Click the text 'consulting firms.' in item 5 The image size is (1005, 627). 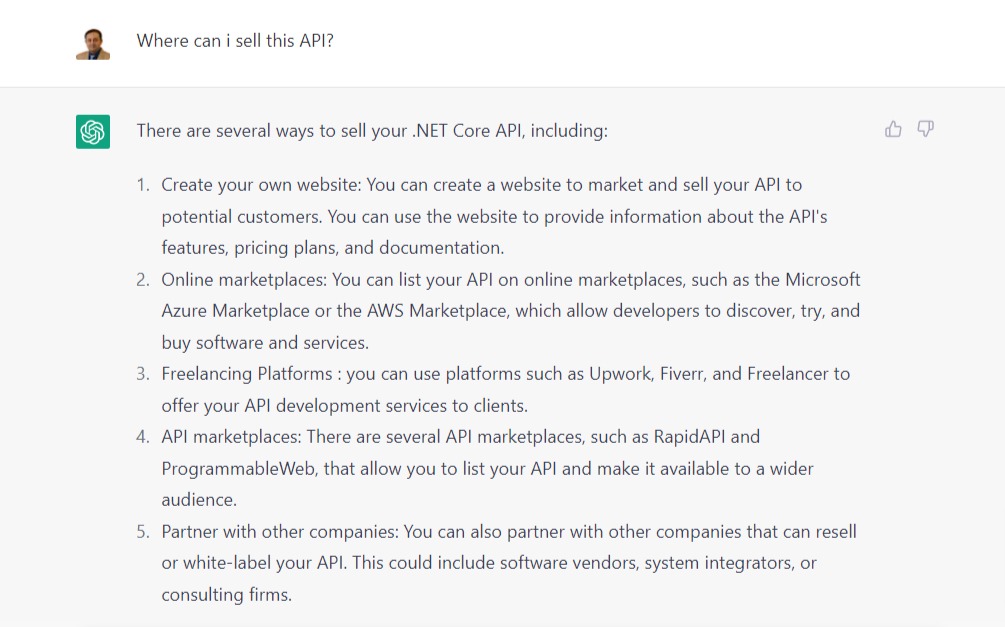(226, 595)
